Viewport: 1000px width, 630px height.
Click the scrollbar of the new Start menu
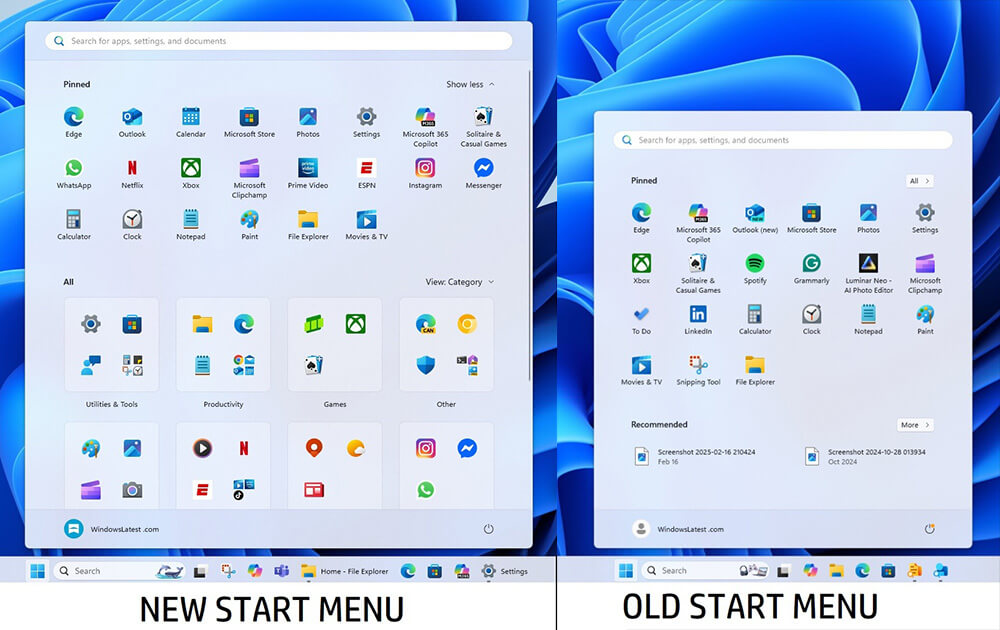(529, 225)
